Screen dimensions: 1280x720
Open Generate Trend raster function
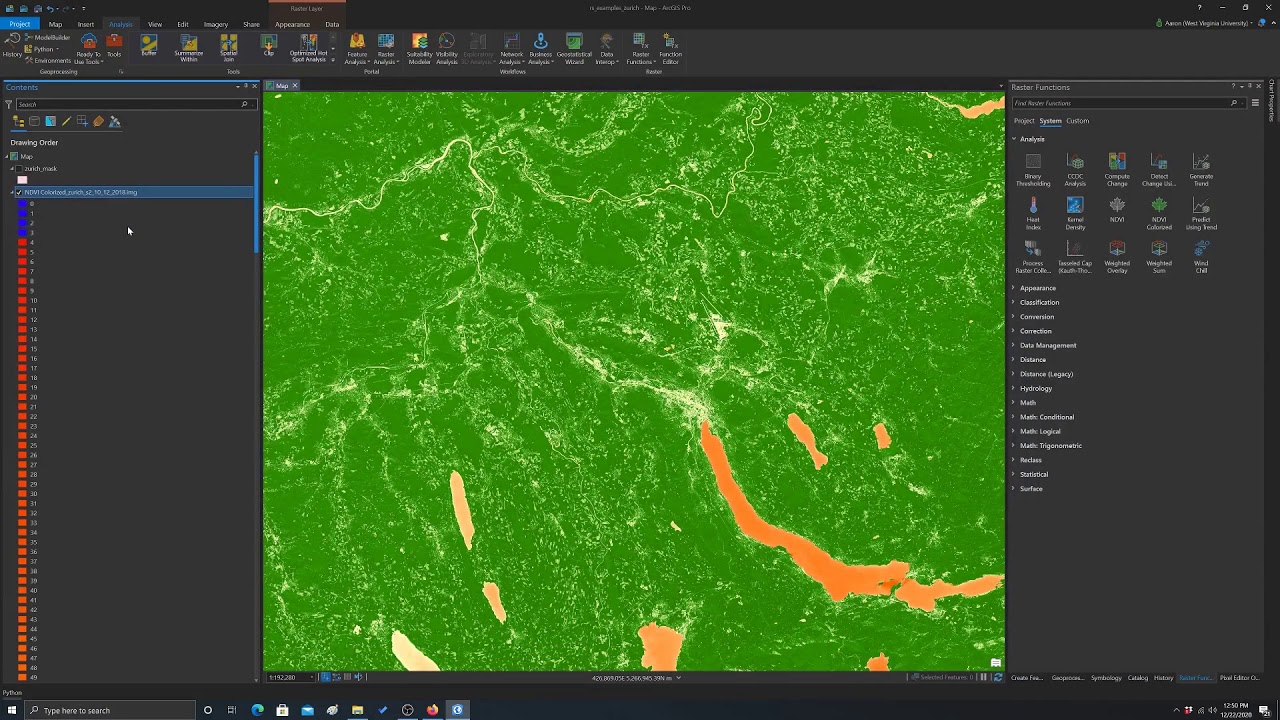point(1201,170)
